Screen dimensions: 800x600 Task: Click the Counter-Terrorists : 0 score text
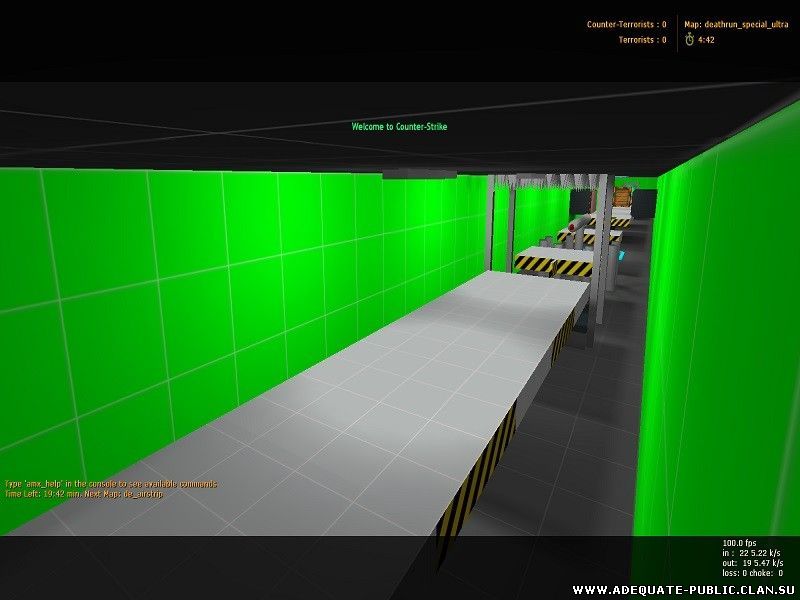pyautogui.click(x=627, y=24)
